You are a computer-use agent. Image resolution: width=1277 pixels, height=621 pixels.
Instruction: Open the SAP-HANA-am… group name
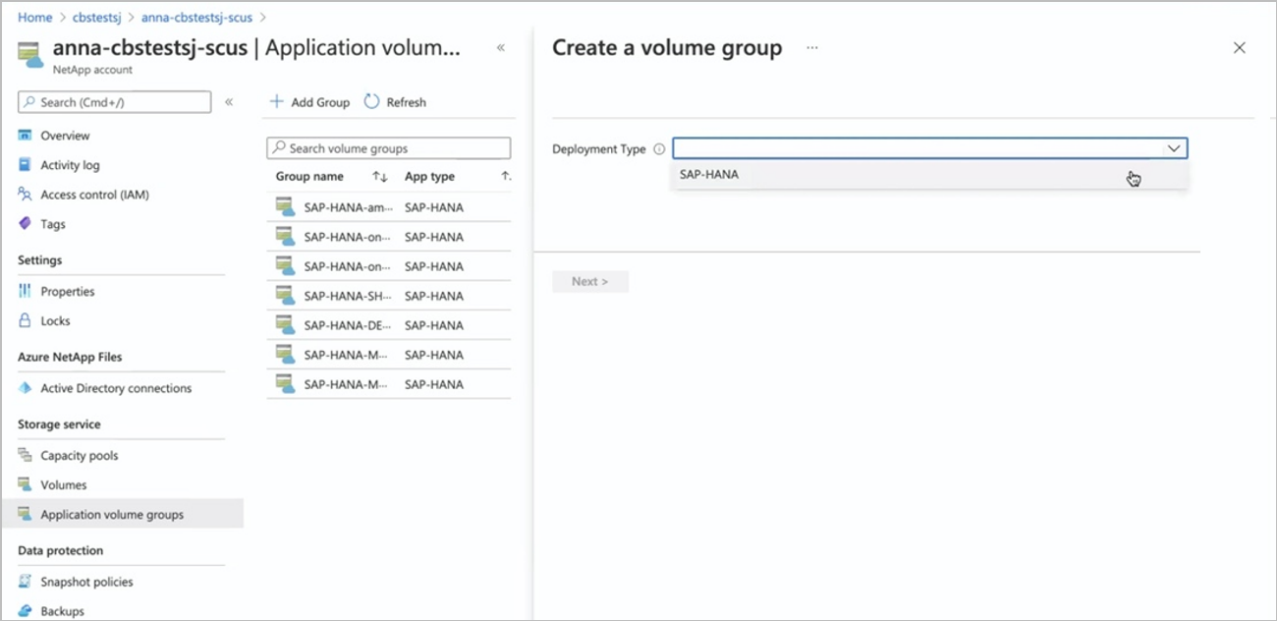(347, 208)
